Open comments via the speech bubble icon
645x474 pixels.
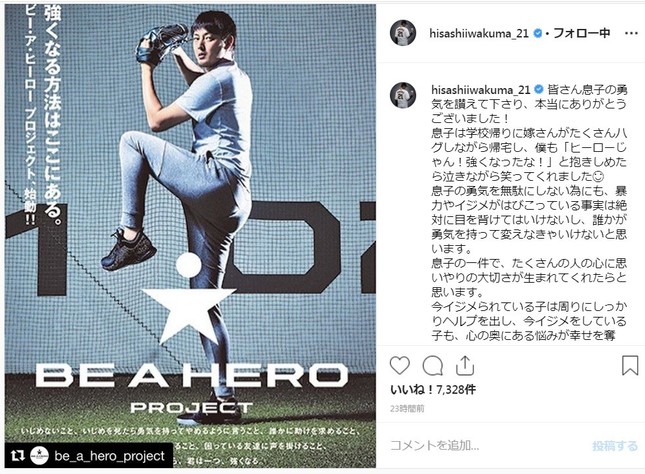[x=433, y=365]
